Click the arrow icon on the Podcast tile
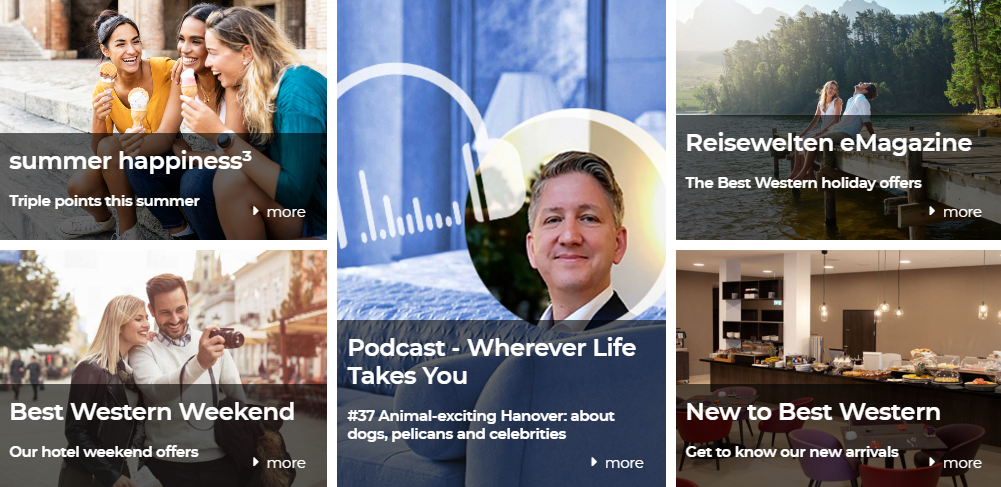1001x487 pixels. point(594,461)
